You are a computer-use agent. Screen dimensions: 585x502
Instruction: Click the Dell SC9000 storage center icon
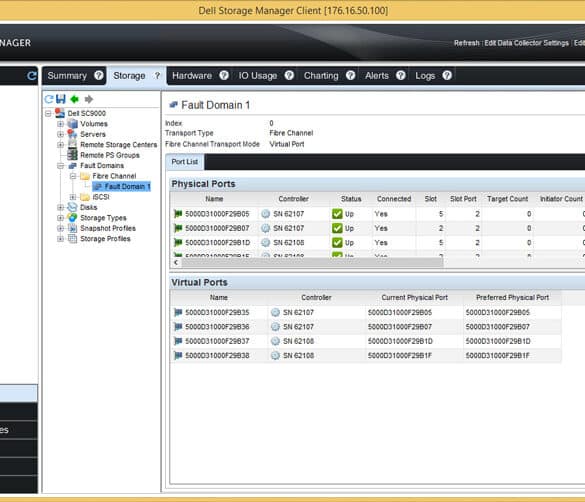tap(60, 113)
